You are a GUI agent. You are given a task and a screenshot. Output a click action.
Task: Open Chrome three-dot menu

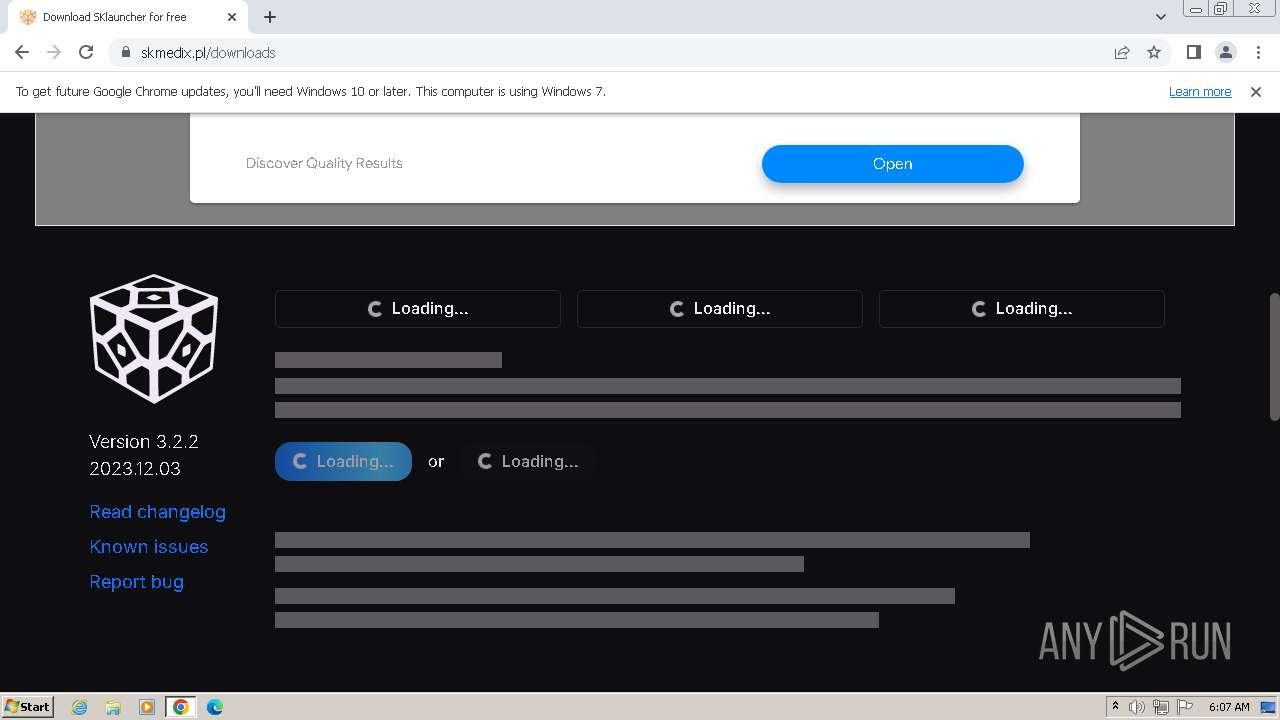1258,52
